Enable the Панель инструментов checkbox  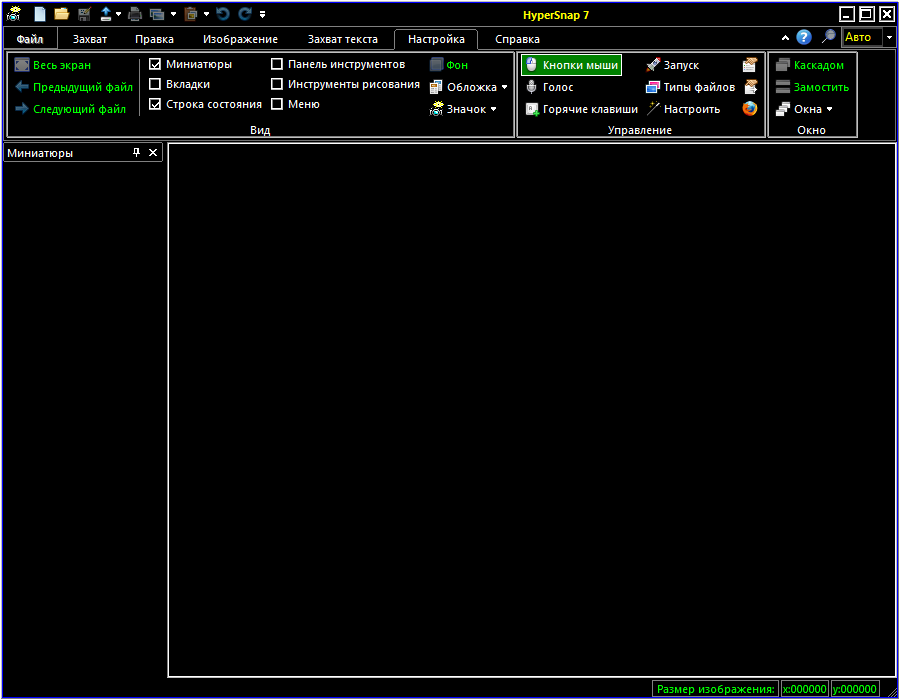(277, 64)
